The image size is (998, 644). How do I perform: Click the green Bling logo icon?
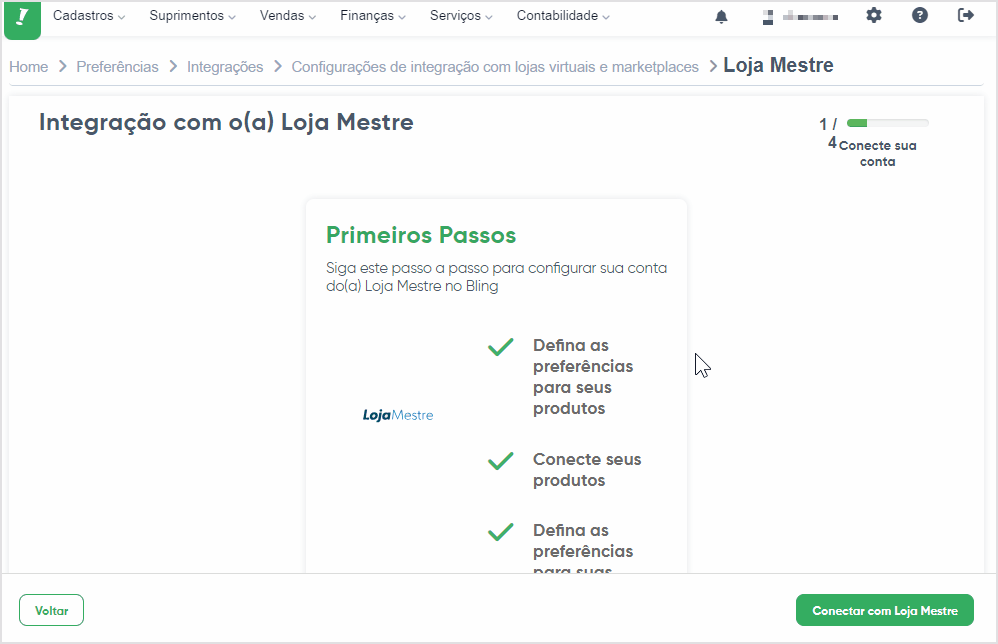[22, 19]
